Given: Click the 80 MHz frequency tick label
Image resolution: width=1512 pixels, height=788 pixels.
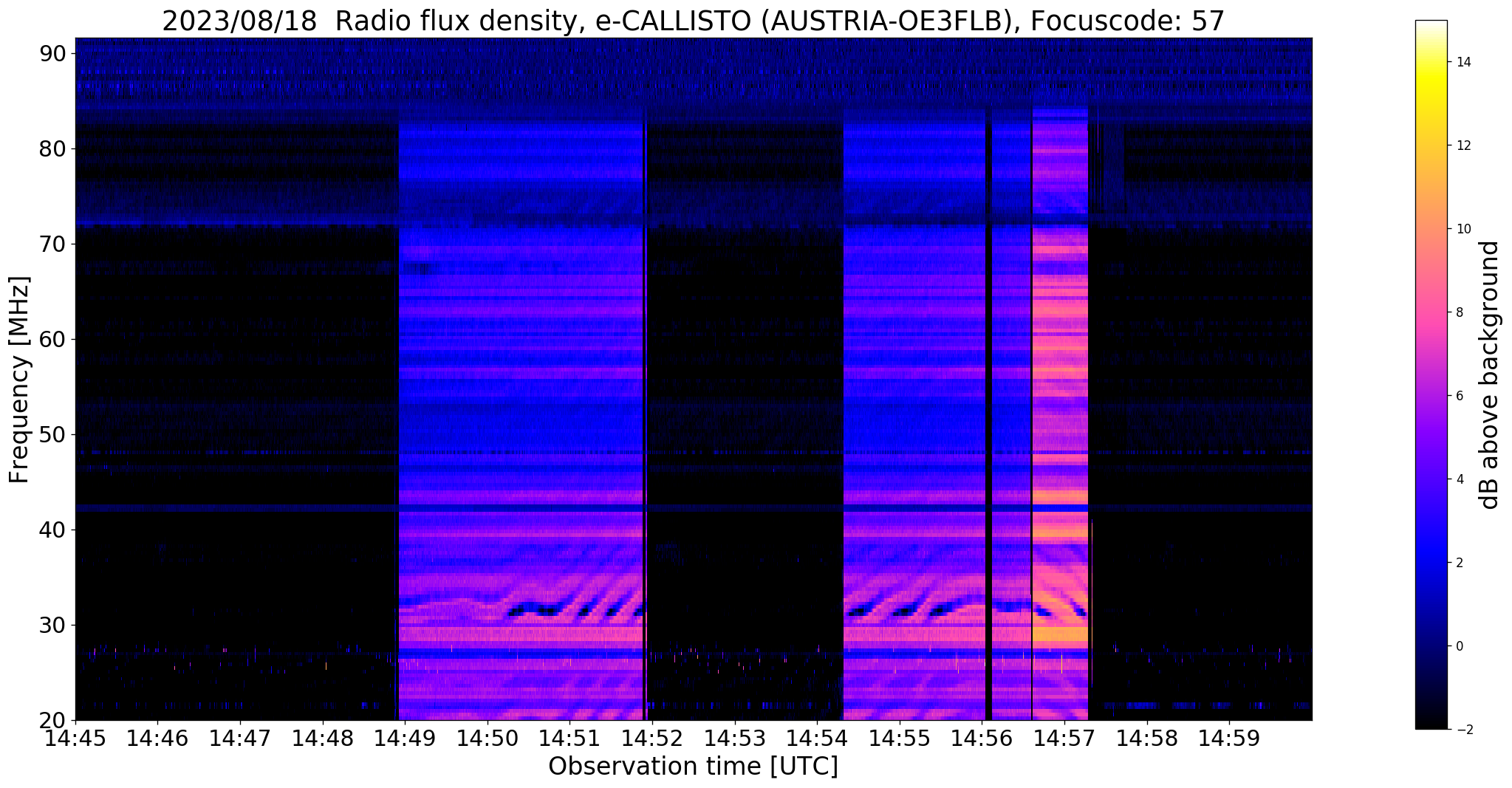Looking at the screenshot, I should [x=54, y=149].
